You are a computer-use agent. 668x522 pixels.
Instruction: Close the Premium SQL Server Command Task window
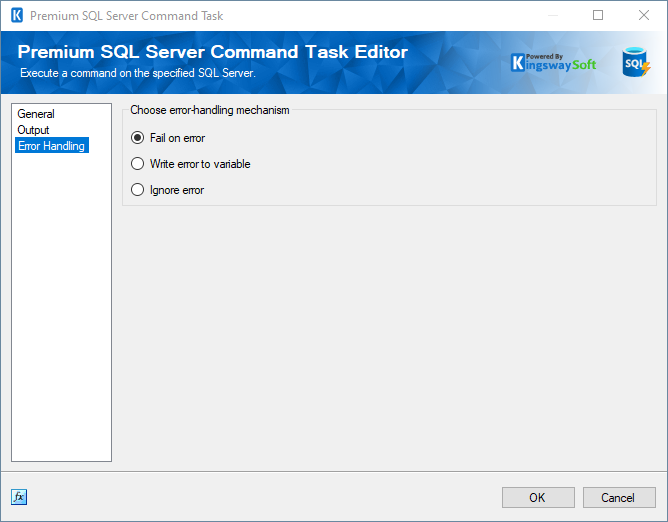[x=644, y=15]
